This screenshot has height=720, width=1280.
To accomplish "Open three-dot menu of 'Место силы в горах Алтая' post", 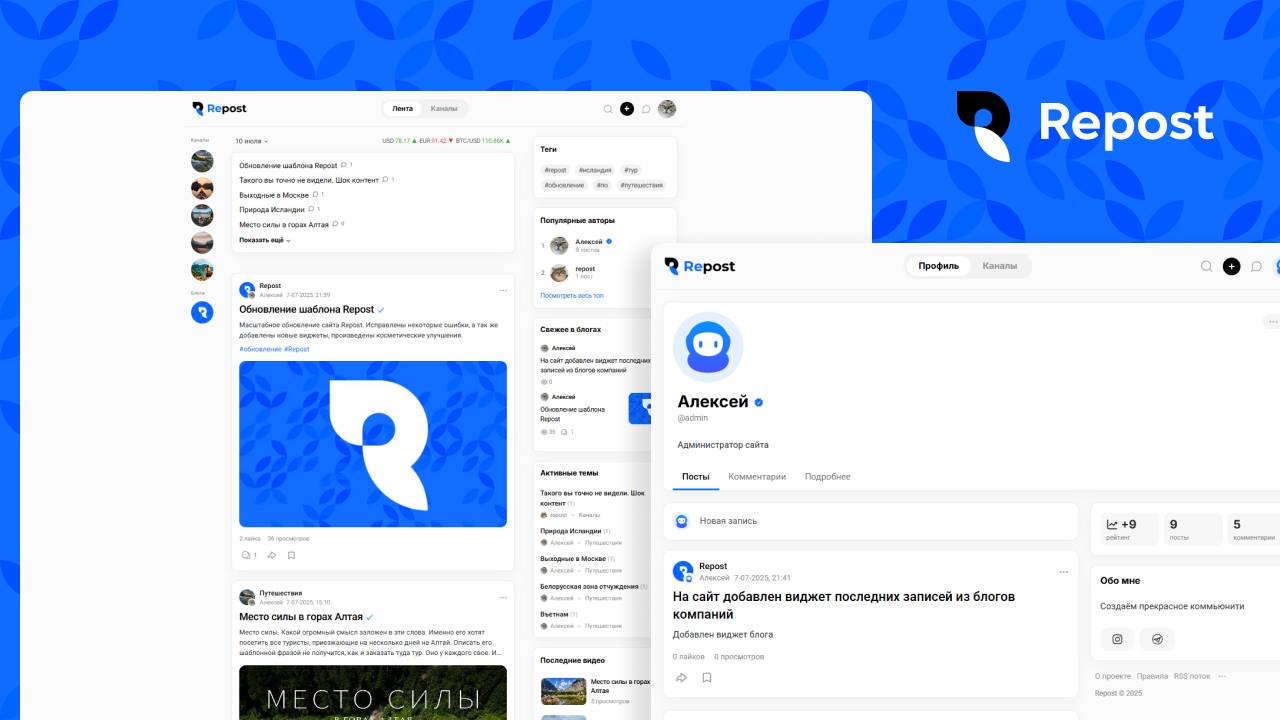I will [503, 597].
